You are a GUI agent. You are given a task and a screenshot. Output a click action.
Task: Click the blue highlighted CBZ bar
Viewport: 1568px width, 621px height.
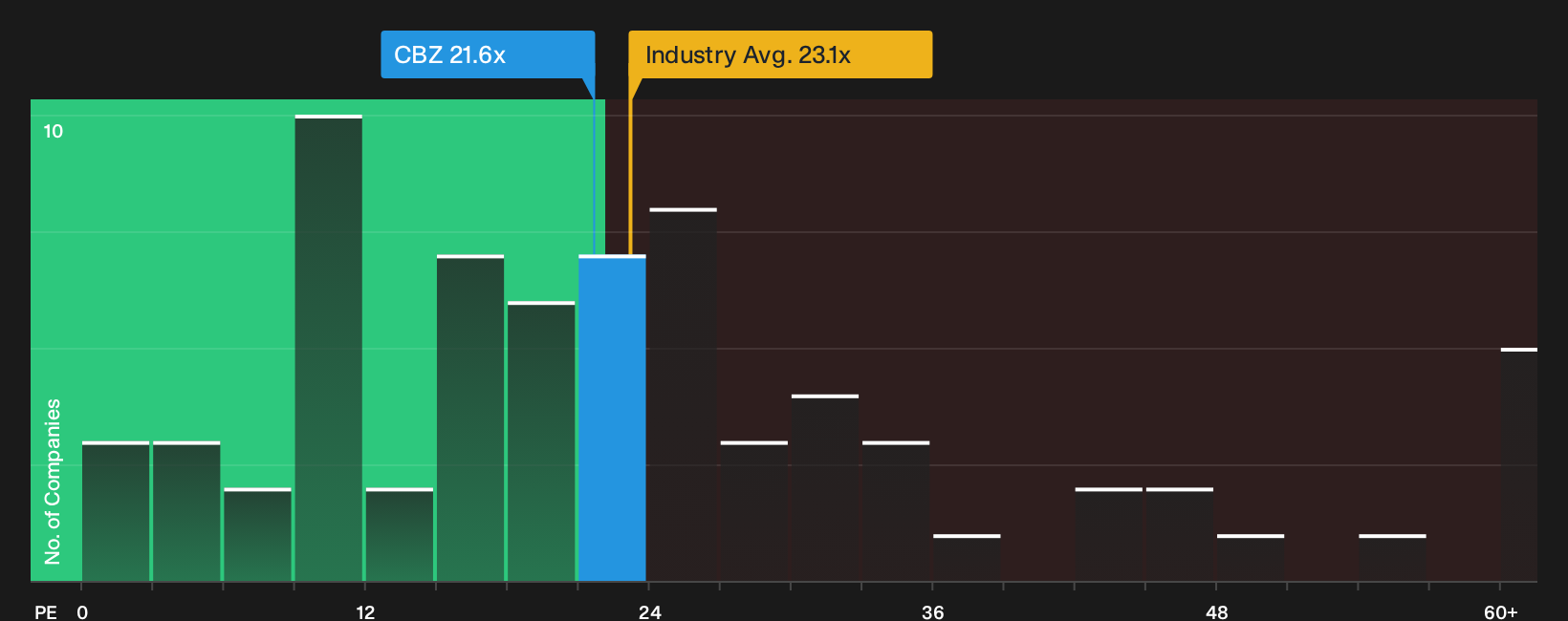click(x=612, y=418)
